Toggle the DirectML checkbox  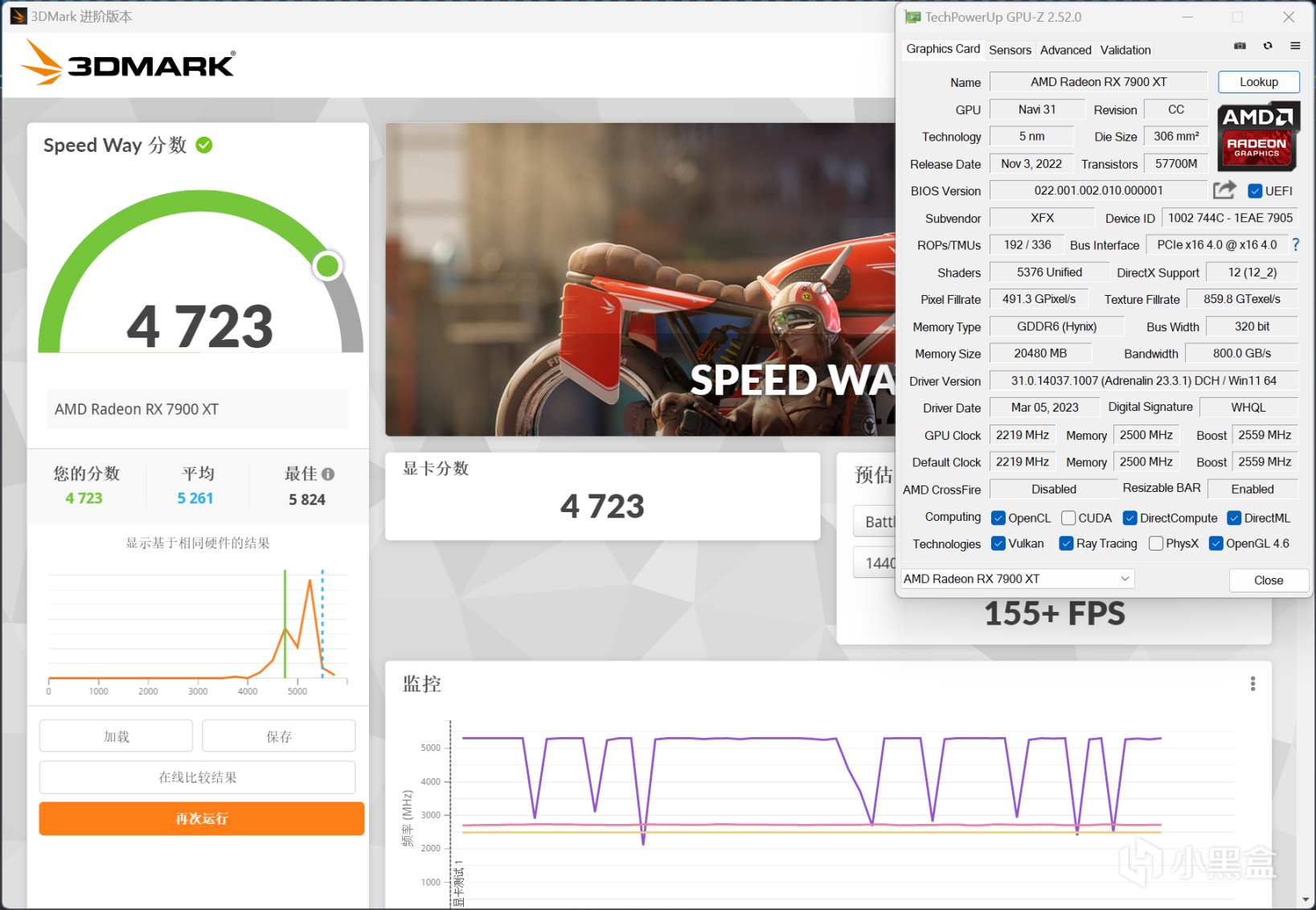point(1234,518)
